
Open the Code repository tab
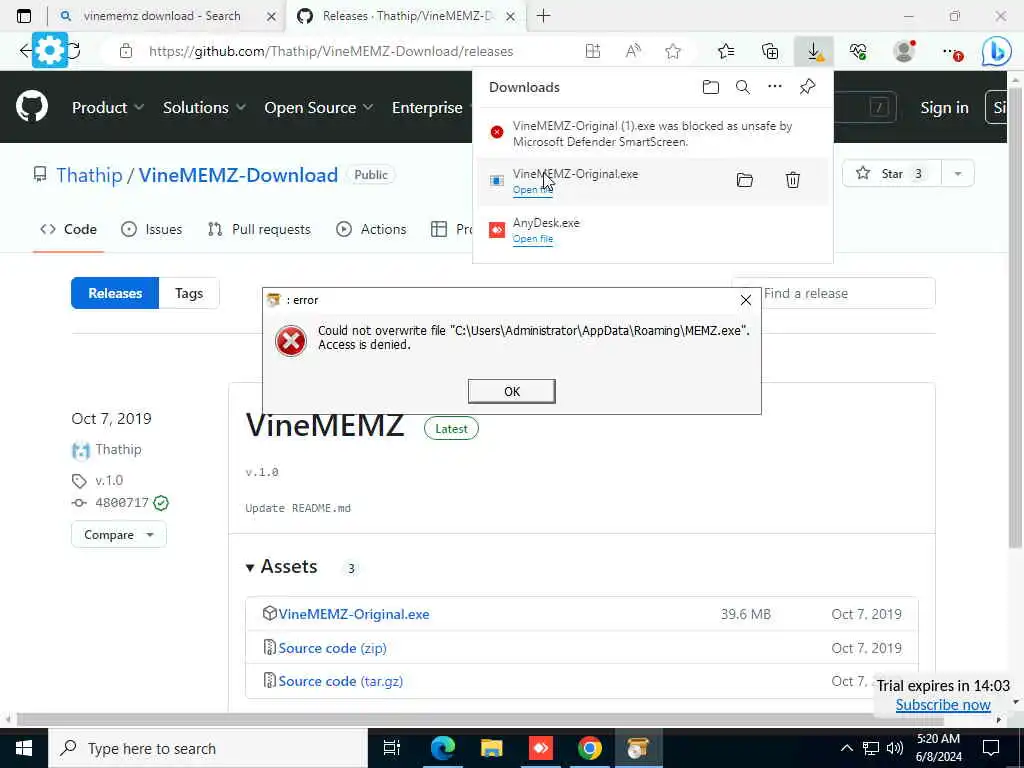coord(69,229)
